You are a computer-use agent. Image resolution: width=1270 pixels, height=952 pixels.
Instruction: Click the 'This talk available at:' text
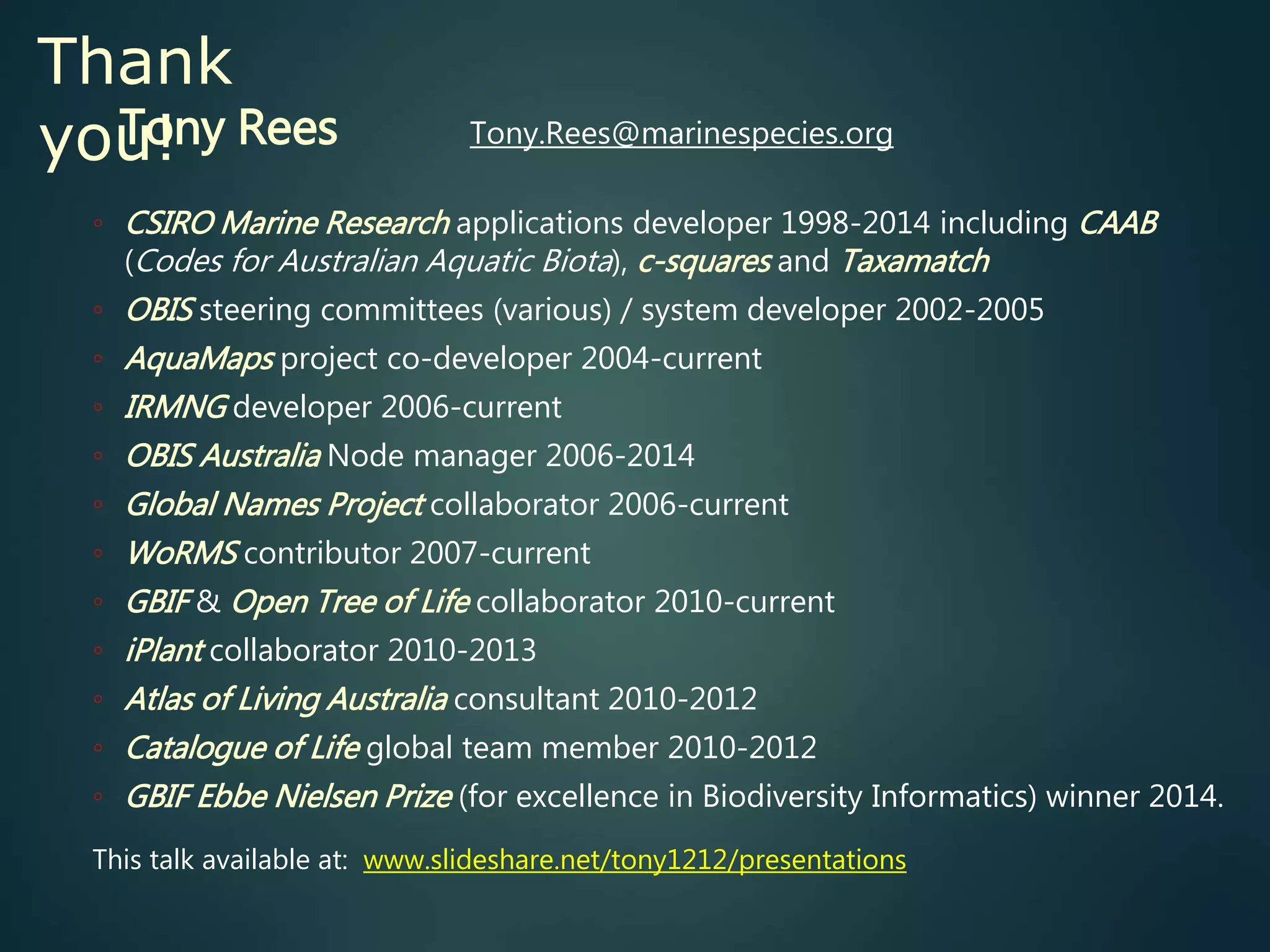coord(220,860)
